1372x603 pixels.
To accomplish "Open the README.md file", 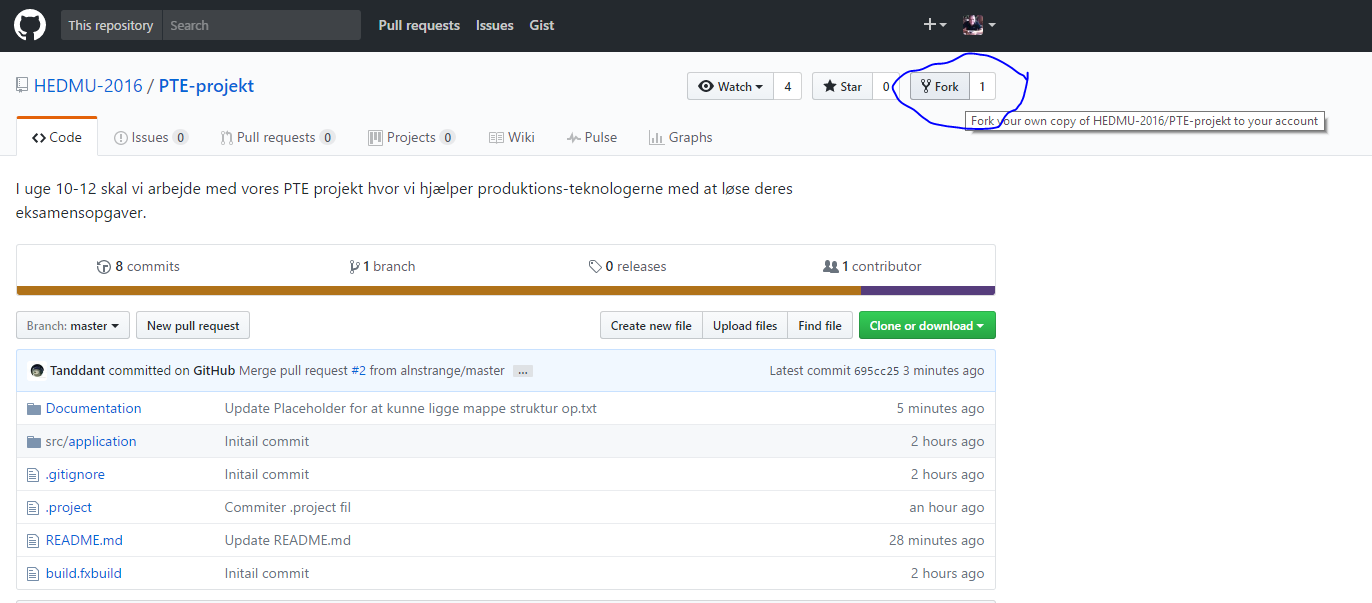I will [x=84, y=540].
